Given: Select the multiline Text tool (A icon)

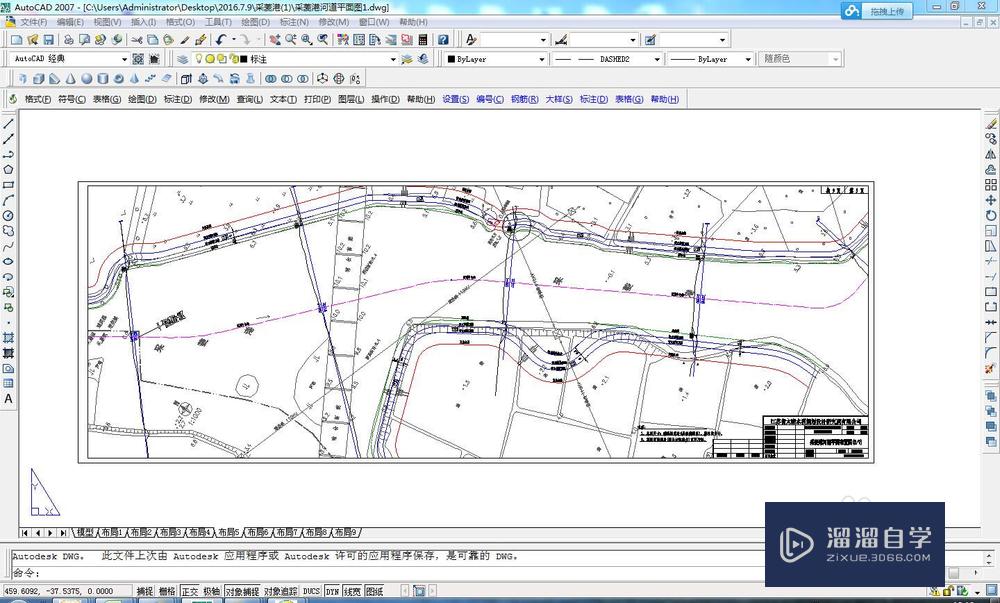Looking at the screenshot, I should pyautogui.click(x=8, y=399).
